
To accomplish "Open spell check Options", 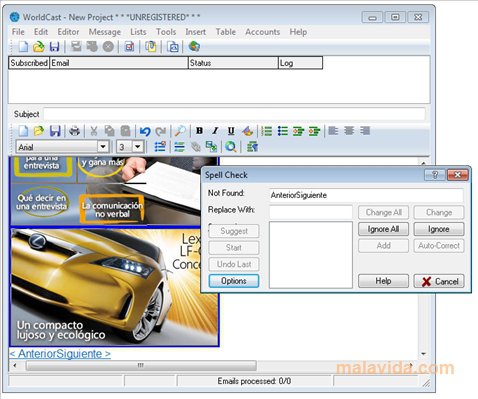I will click(234, 281).
